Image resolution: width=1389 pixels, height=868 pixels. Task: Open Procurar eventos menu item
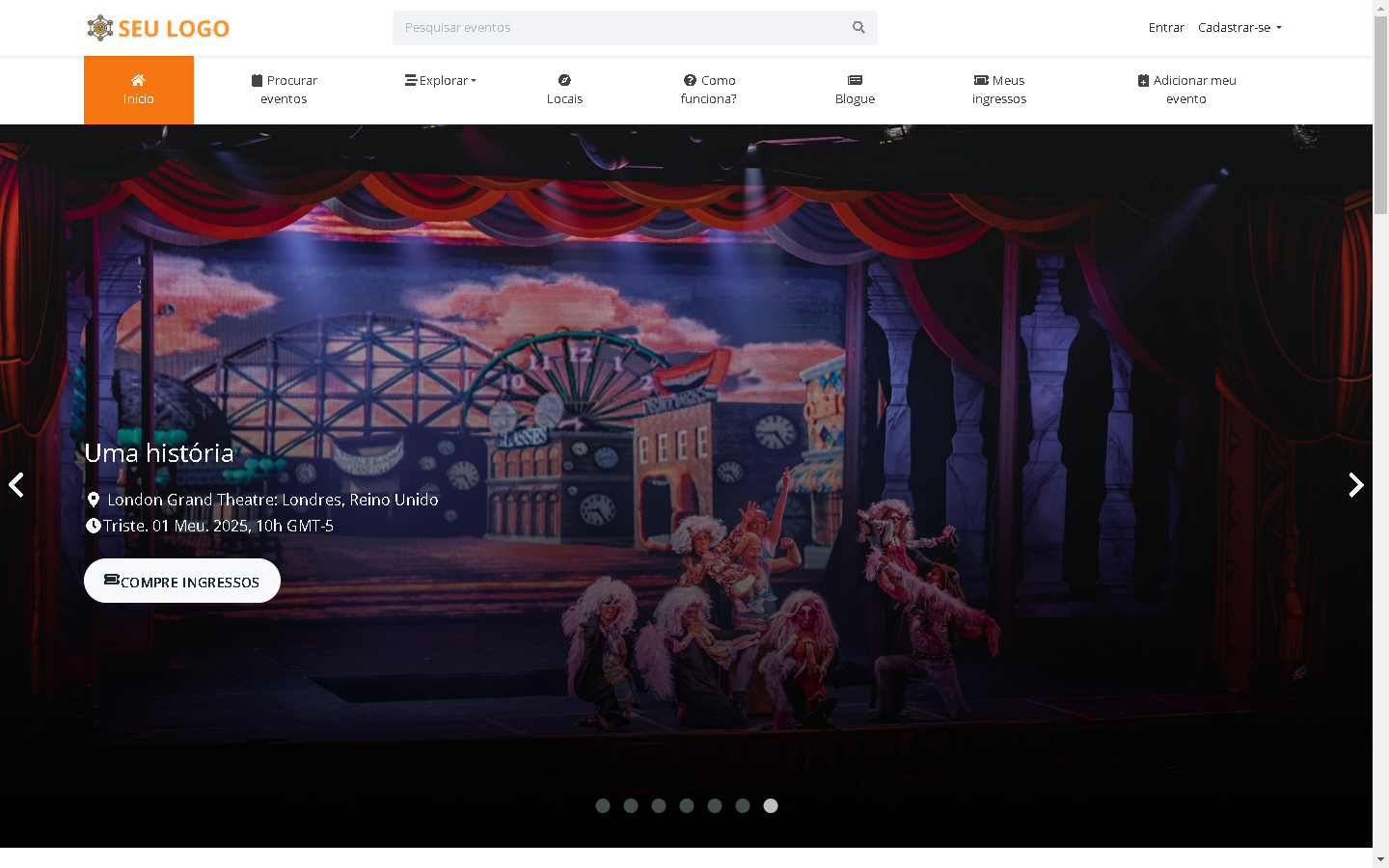coord(284,90)
